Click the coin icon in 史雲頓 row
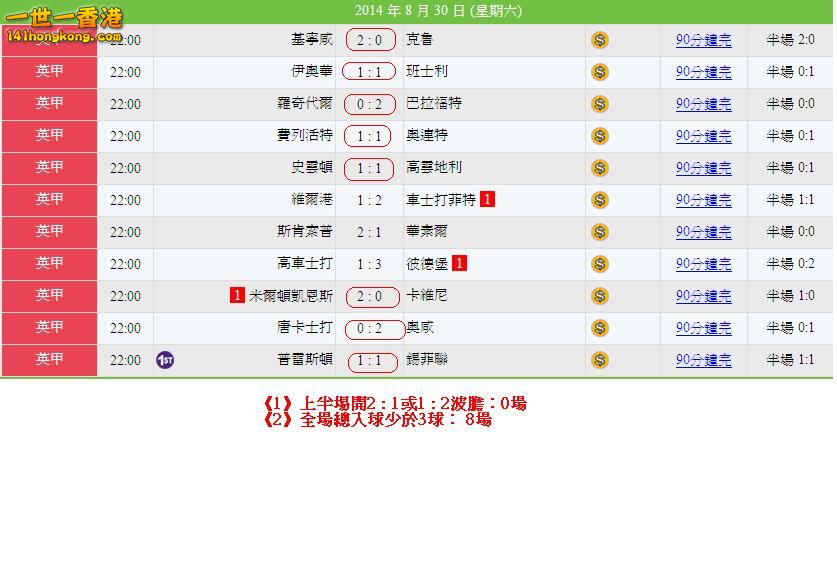 [599, 168]
